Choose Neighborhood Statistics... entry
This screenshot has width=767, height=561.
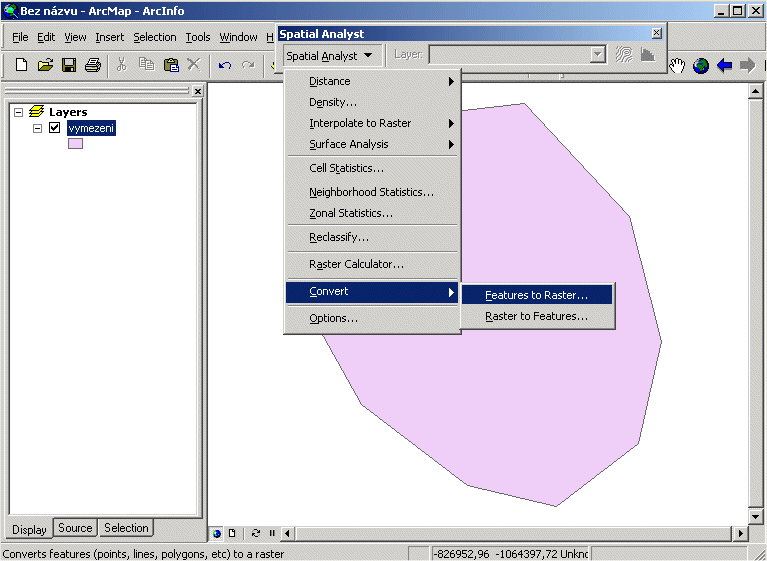tap(372, 192)
